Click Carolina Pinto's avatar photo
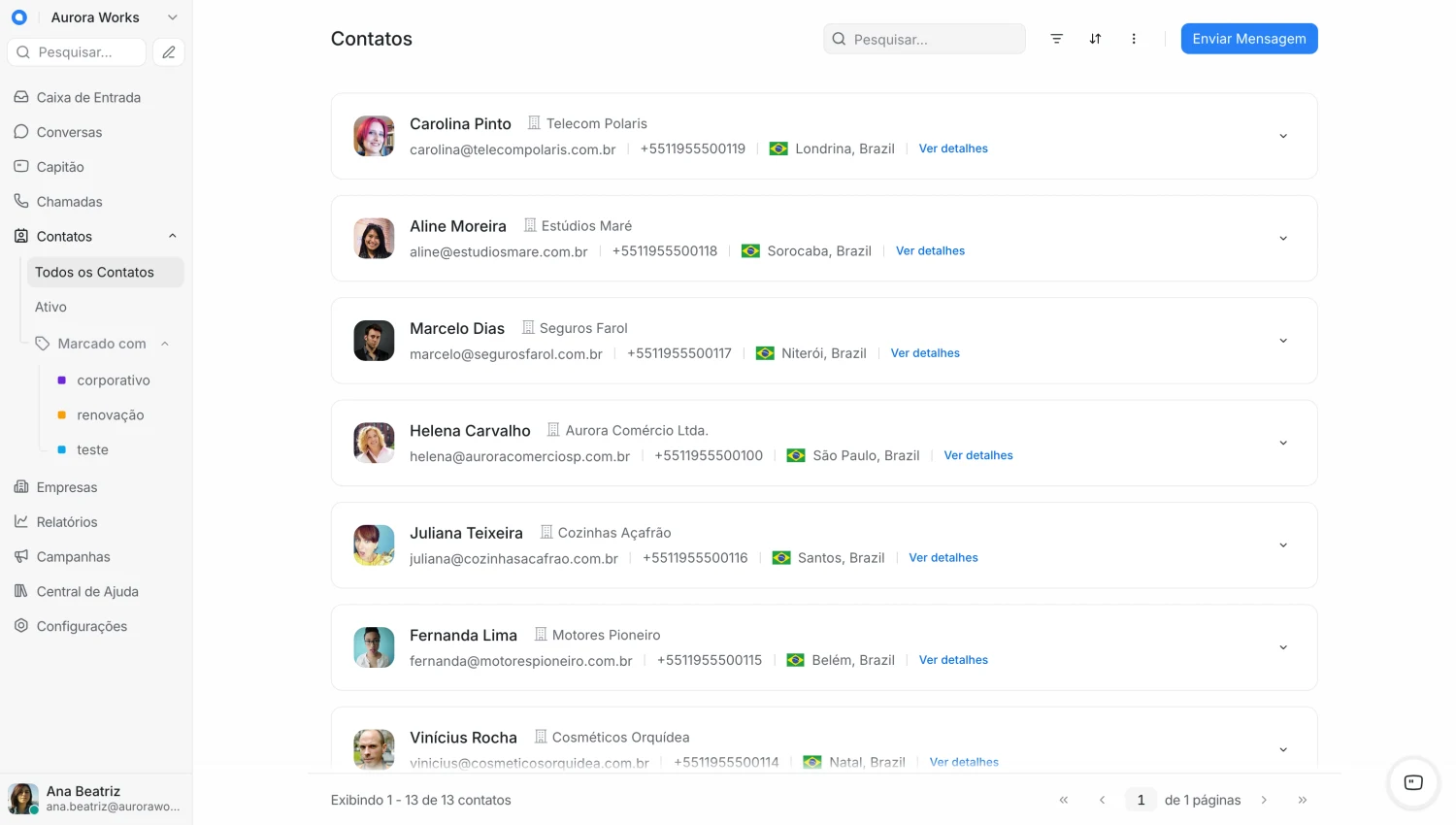This screenshot has width=1456, height=825. (374, 136)
